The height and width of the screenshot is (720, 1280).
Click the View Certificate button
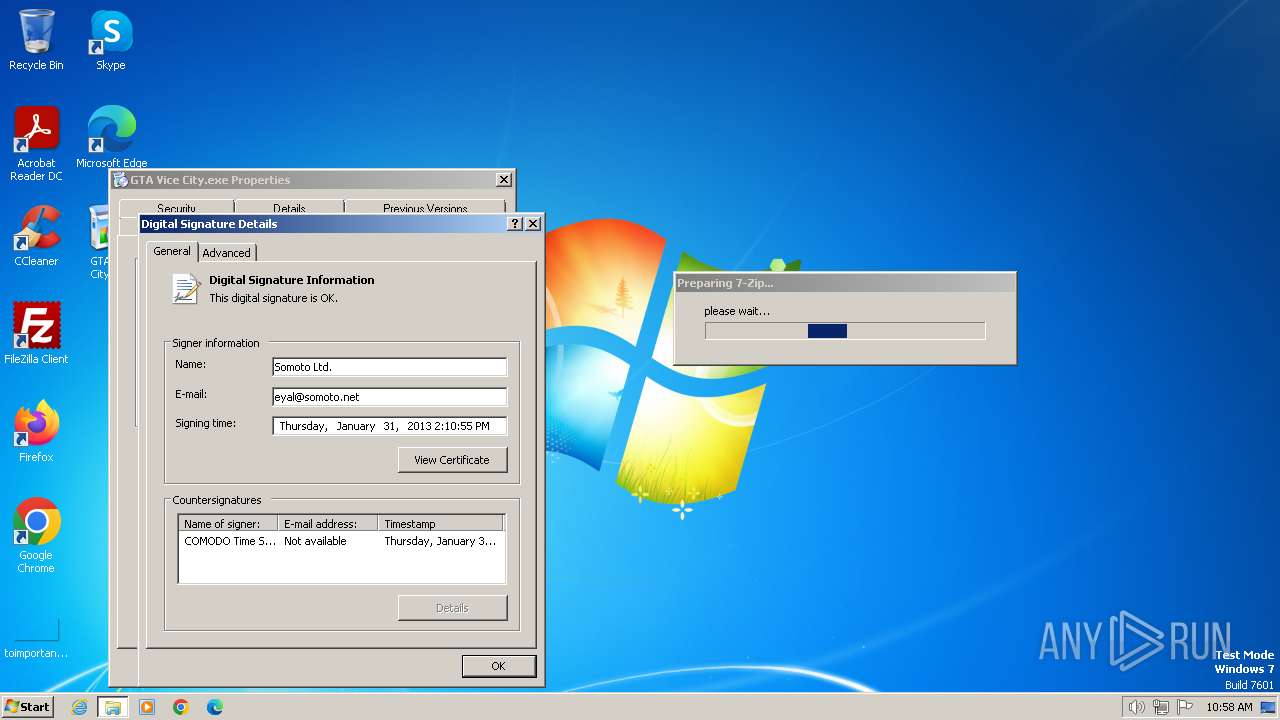pos(452,460)
